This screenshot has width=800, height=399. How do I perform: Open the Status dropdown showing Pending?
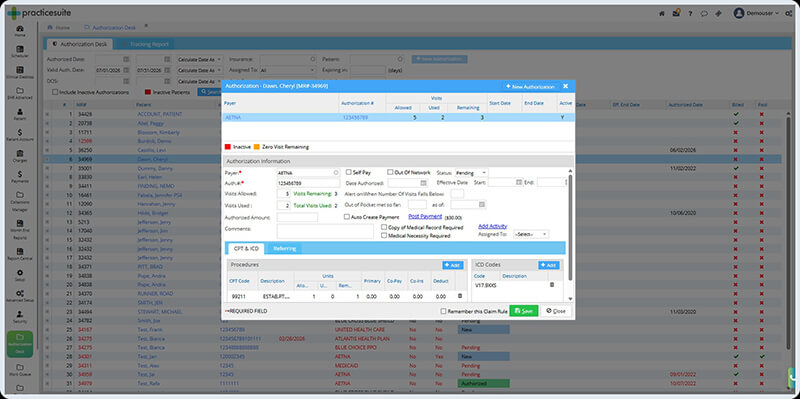[471, 173]
